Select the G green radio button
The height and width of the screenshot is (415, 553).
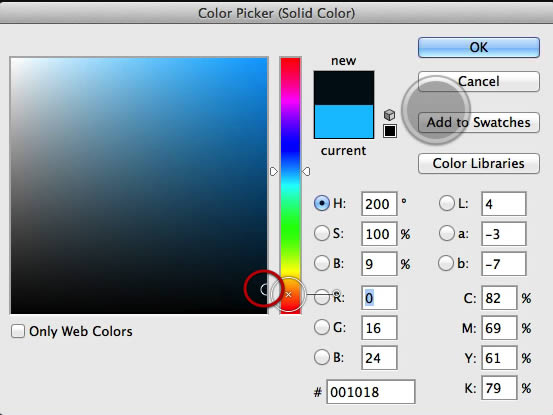coord(322,327)
